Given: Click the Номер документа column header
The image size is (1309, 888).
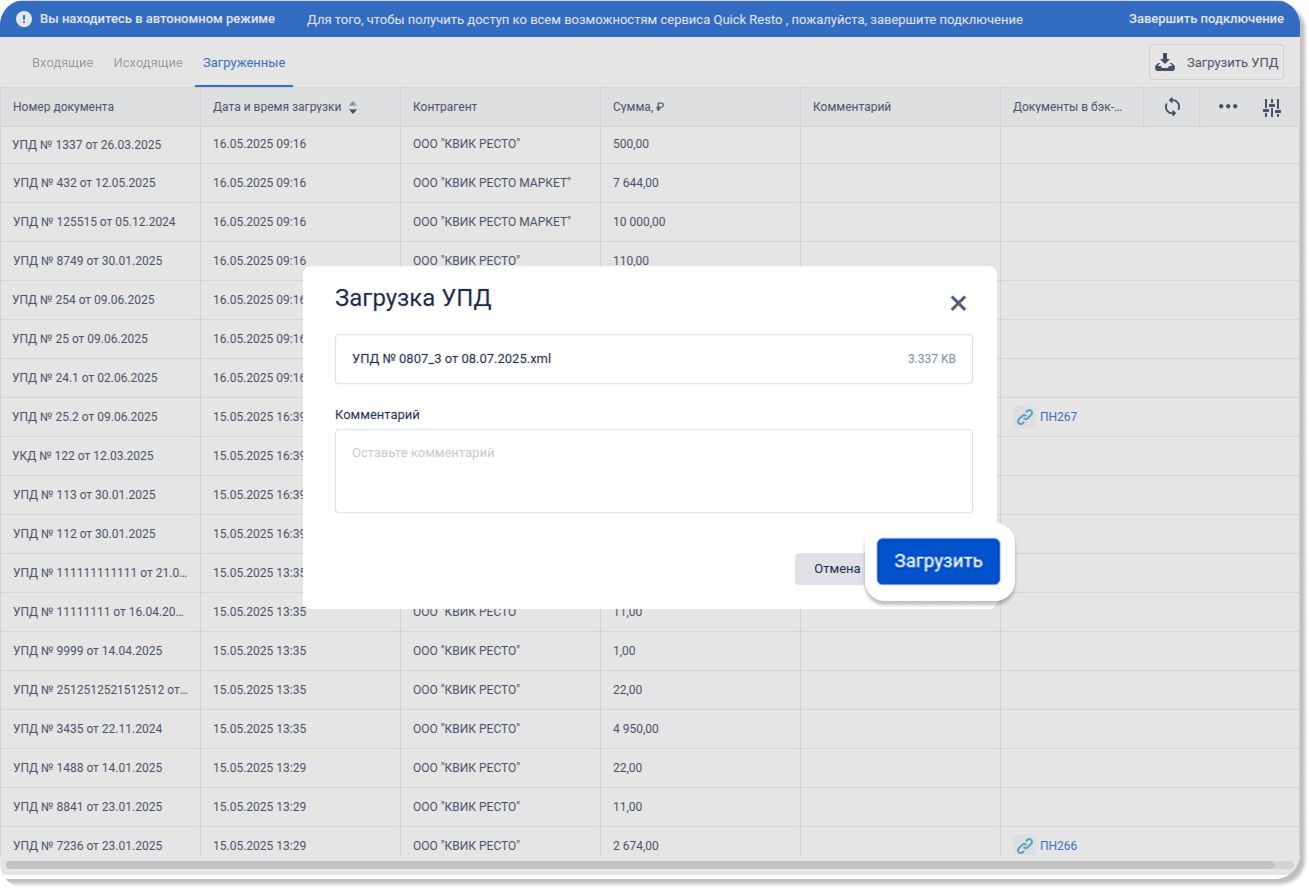Looking at the screenshot, I should 64,107.
